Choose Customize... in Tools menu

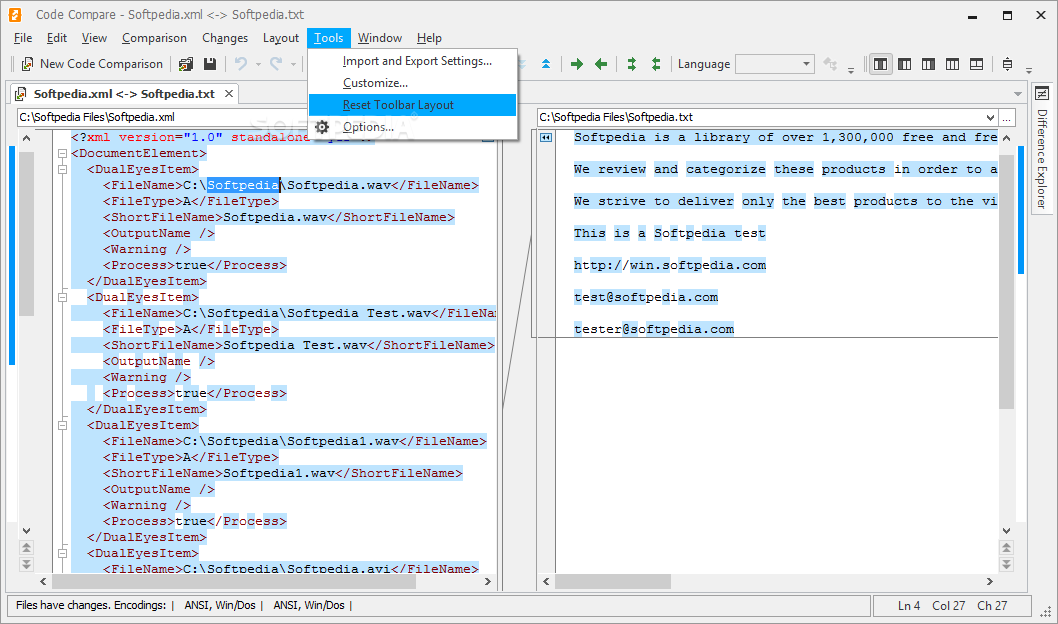click(412, 83)
